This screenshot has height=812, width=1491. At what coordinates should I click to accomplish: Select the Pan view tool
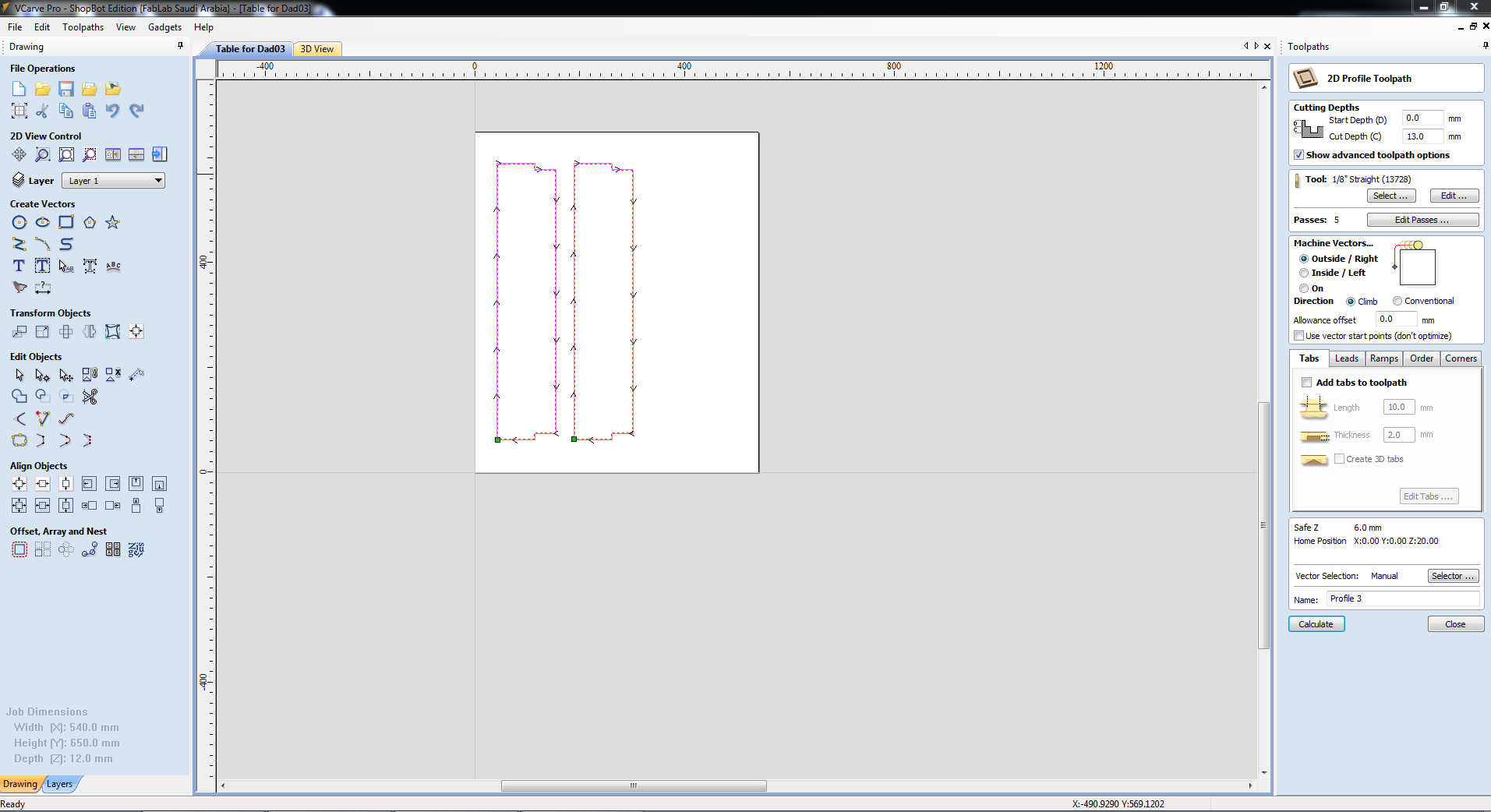coord(19,154)
